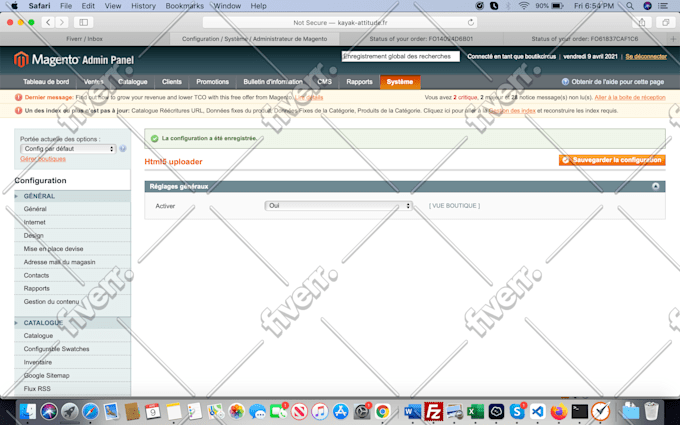Click the Gestion des index link

click(x=512, y=111)
